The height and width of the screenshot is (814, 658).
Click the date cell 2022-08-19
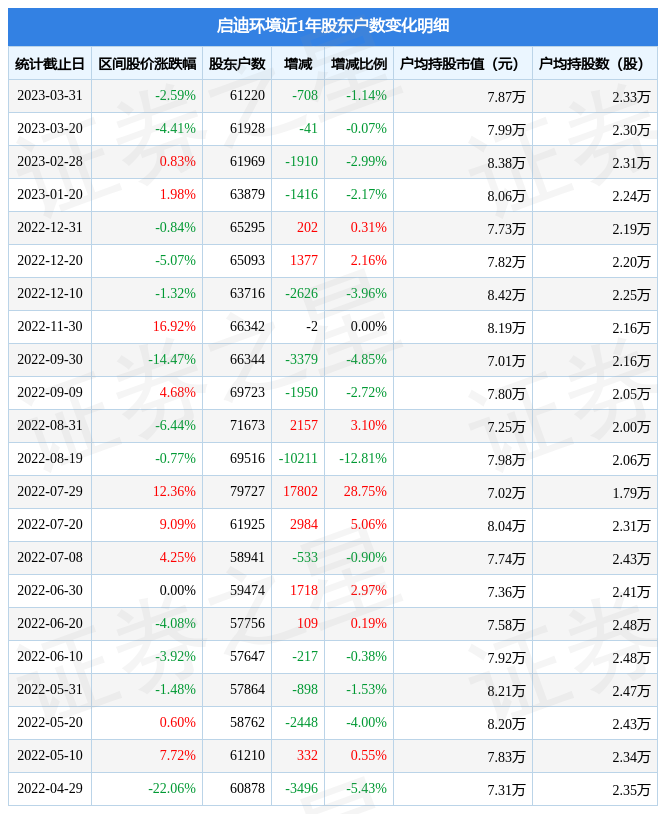coord(50,458)
